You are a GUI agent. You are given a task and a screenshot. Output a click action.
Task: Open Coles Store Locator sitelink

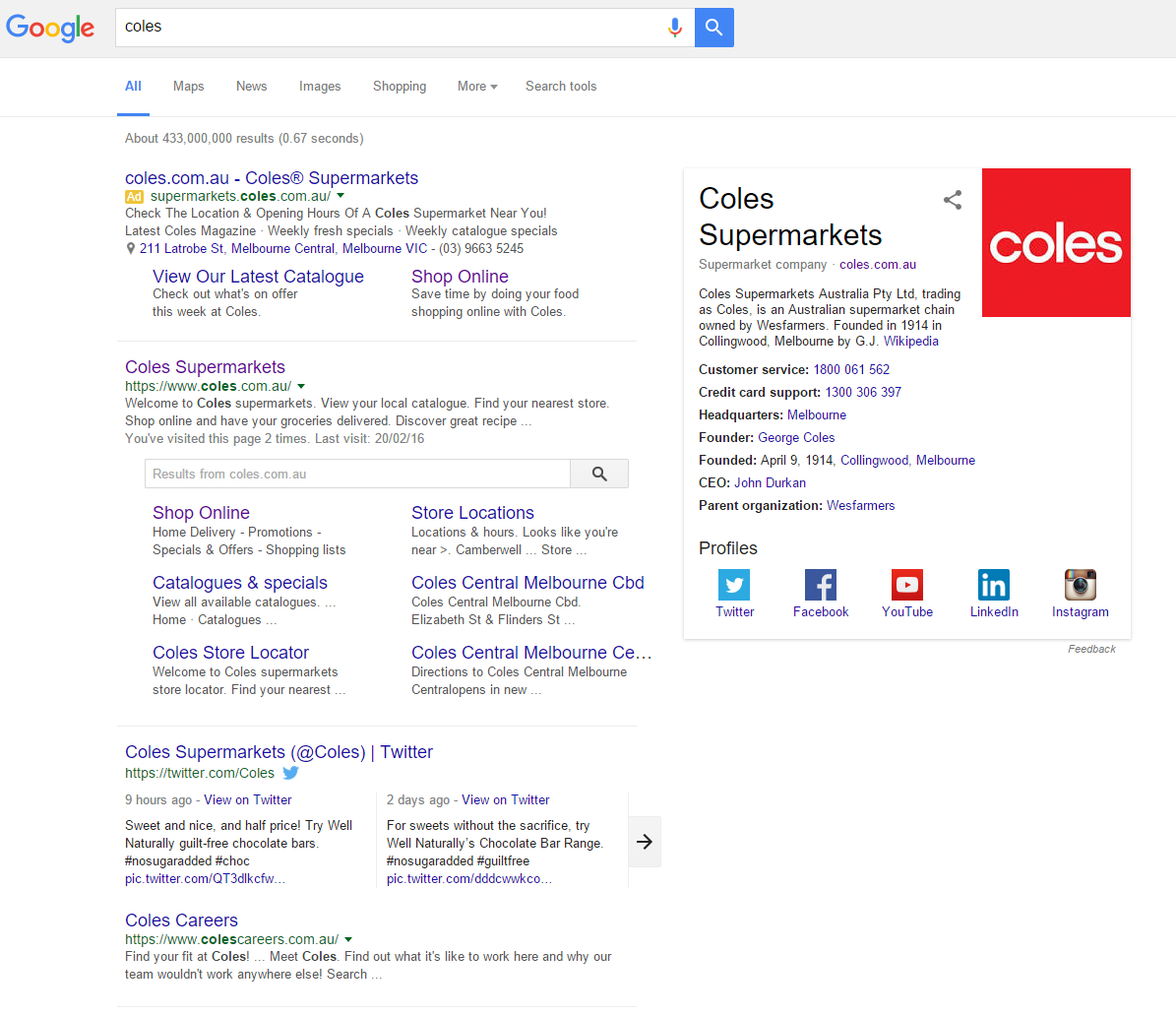[x=230, y=652]
